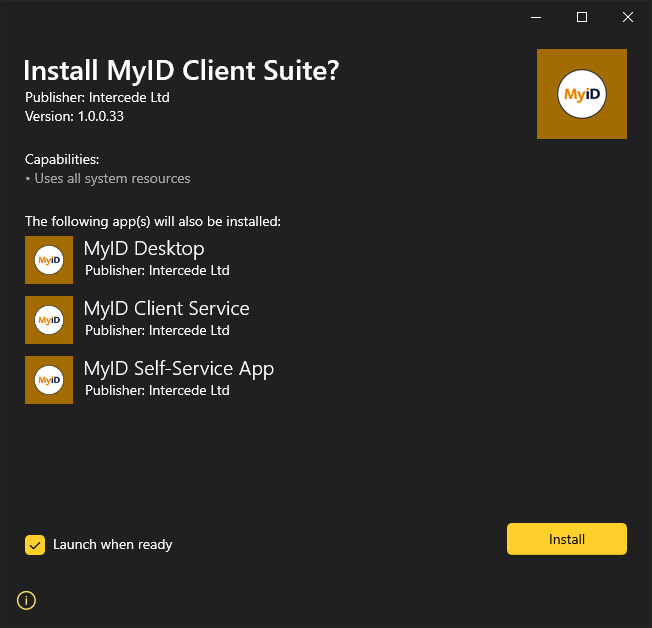Click the MyID Desktop app icon

tap(49, 260)
